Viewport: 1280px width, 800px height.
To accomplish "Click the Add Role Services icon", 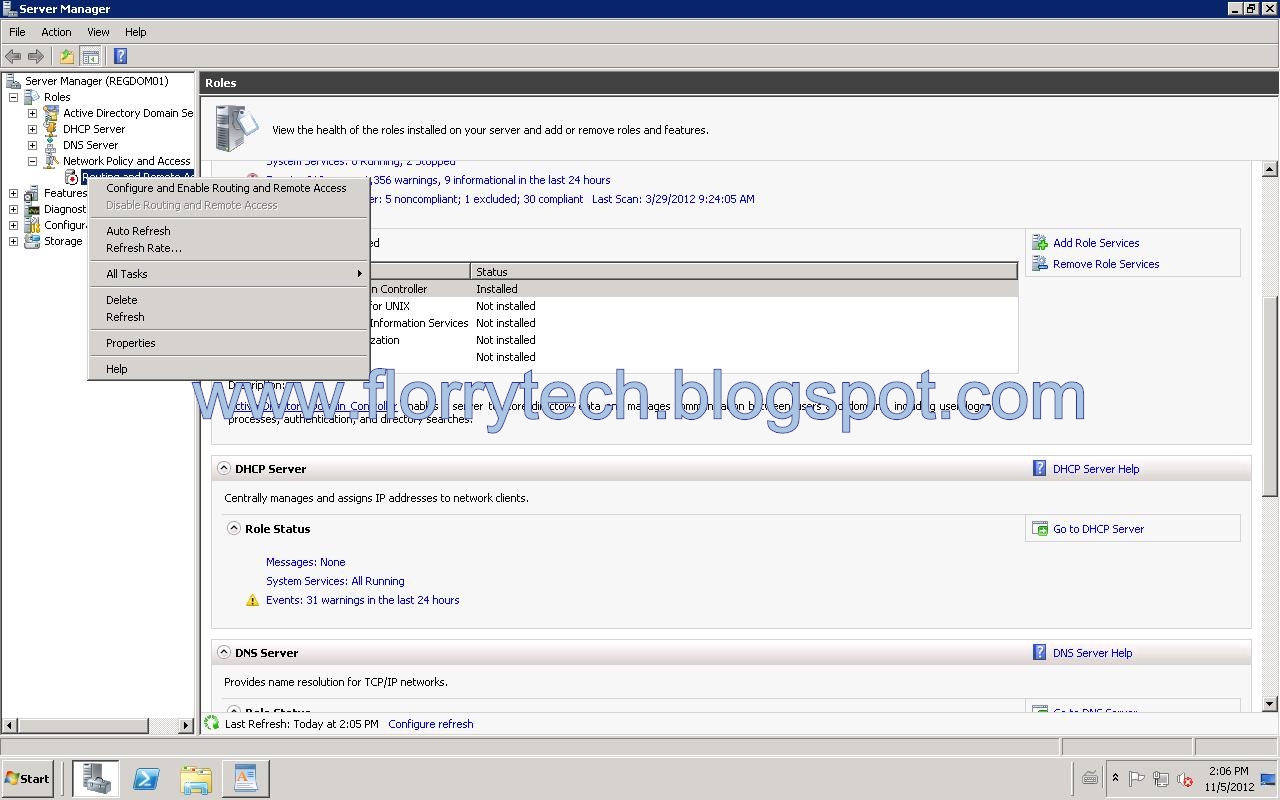I will 1040,243.
